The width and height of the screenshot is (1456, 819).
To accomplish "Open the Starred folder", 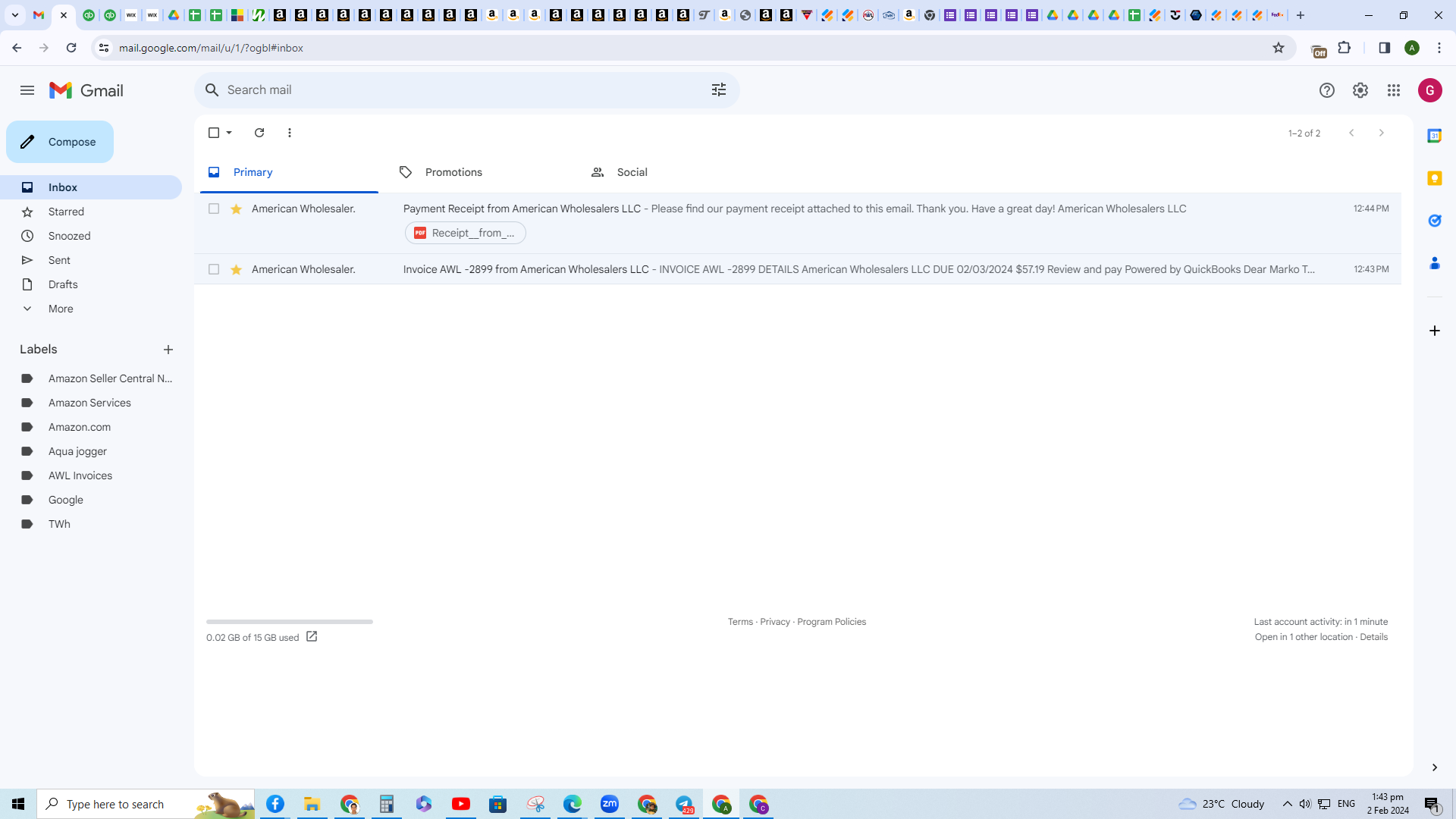I will [91, 212].
